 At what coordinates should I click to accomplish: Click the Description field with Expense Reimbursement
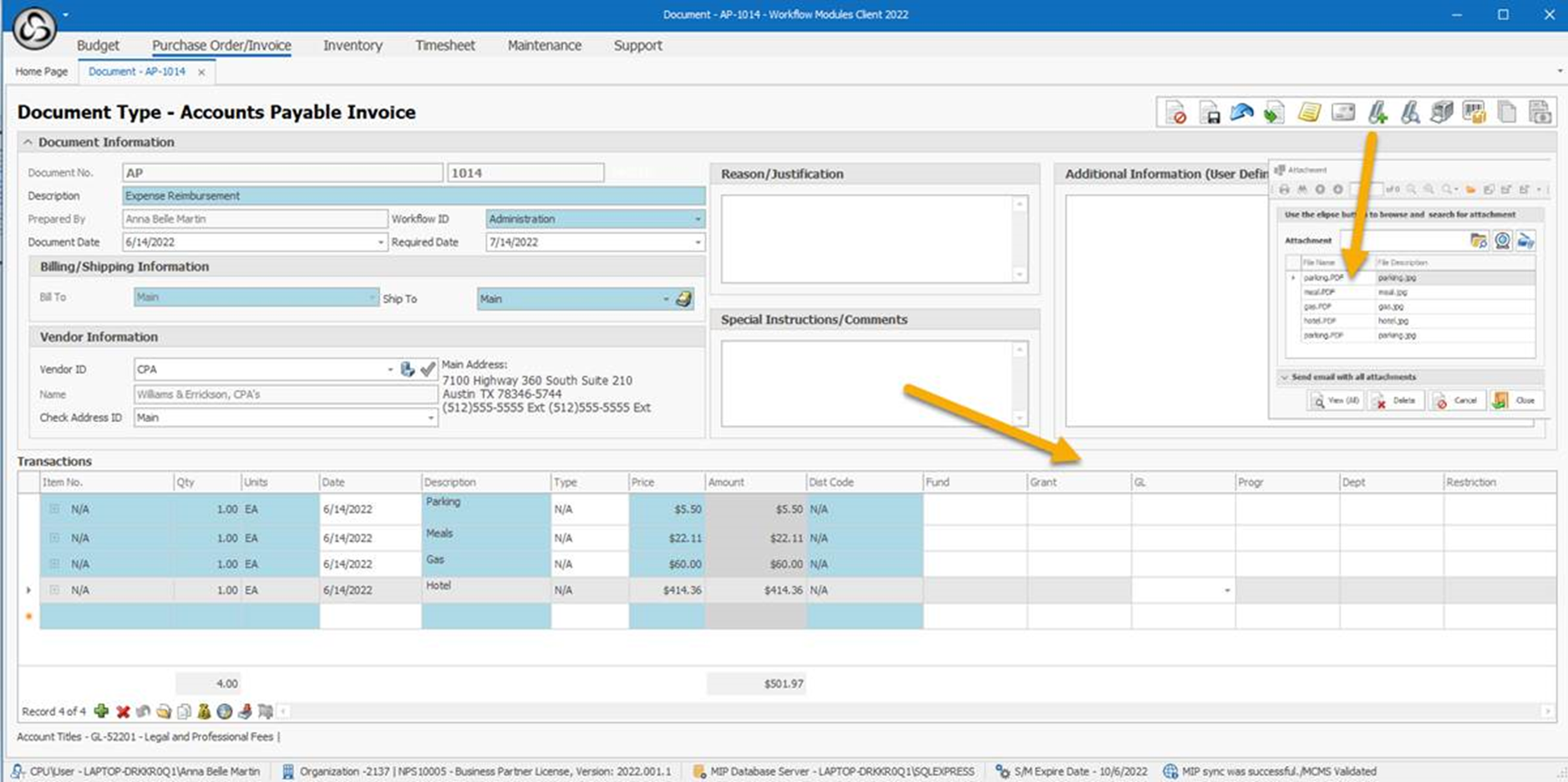click(x=413, y=195)
